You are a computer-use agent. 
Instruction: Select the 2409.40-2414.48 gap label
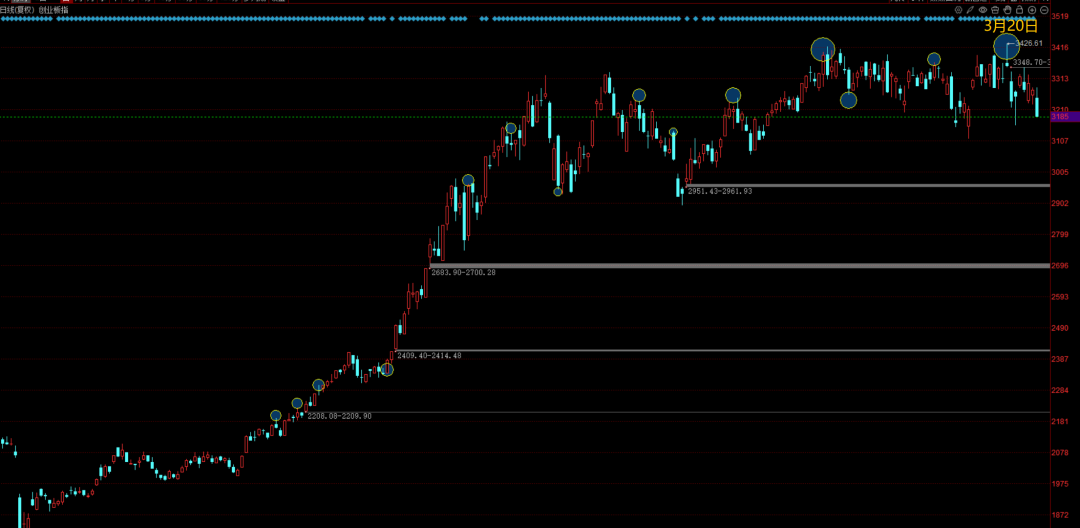pyautogui.click(x=429, y=356)
